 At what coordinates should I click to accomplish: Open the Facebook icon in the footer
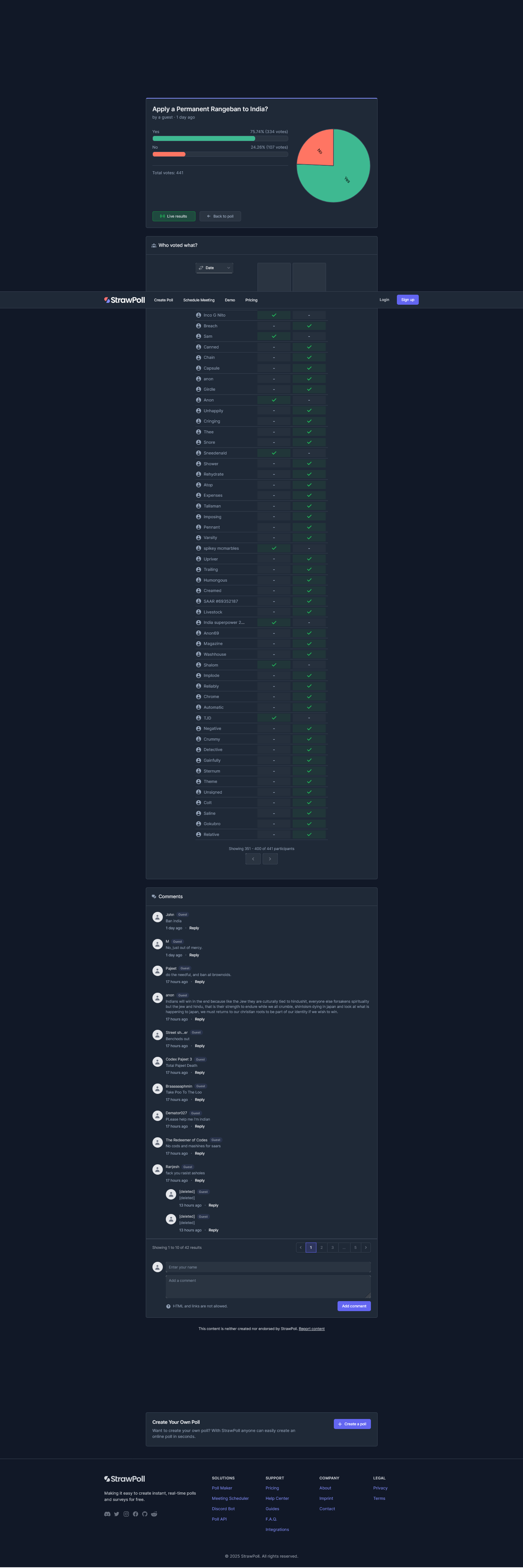[135, 1514]
